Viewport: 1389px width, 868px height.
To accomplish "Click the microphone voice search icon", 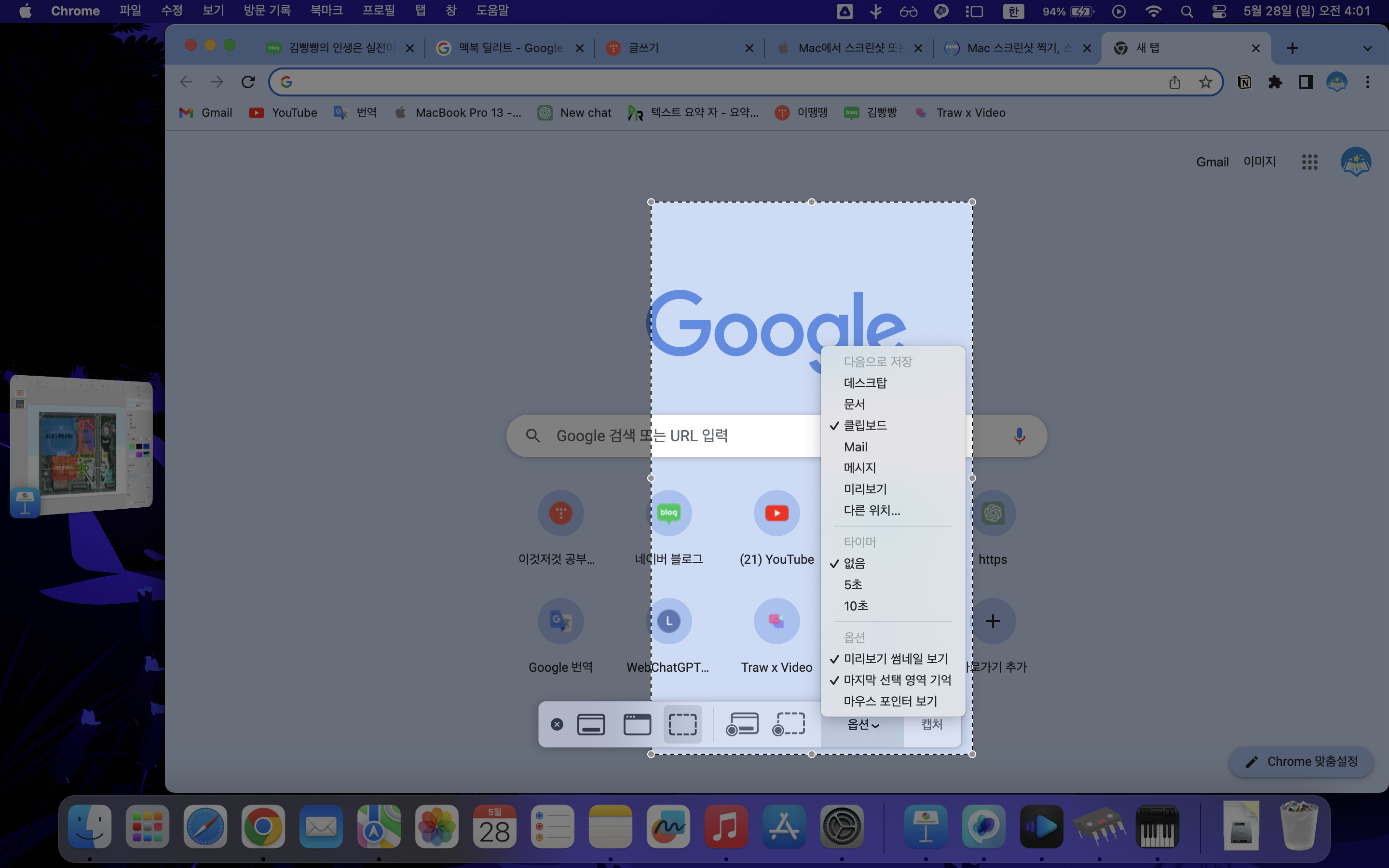I will click(x=1019, y=436).
